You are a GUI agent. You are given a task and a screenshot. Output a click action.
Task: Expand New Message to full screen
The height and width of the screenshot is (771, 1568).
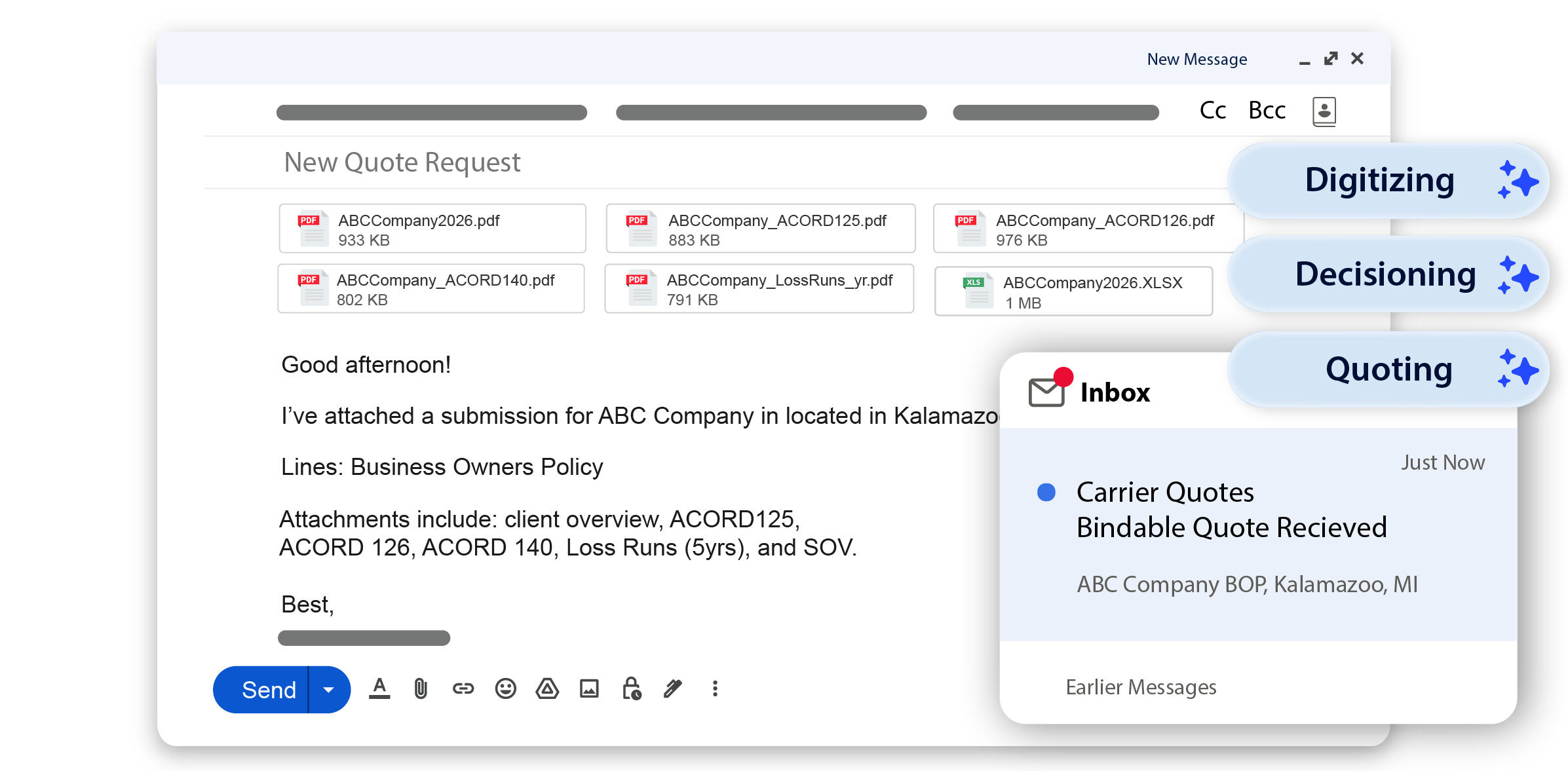click(1331, 59)
